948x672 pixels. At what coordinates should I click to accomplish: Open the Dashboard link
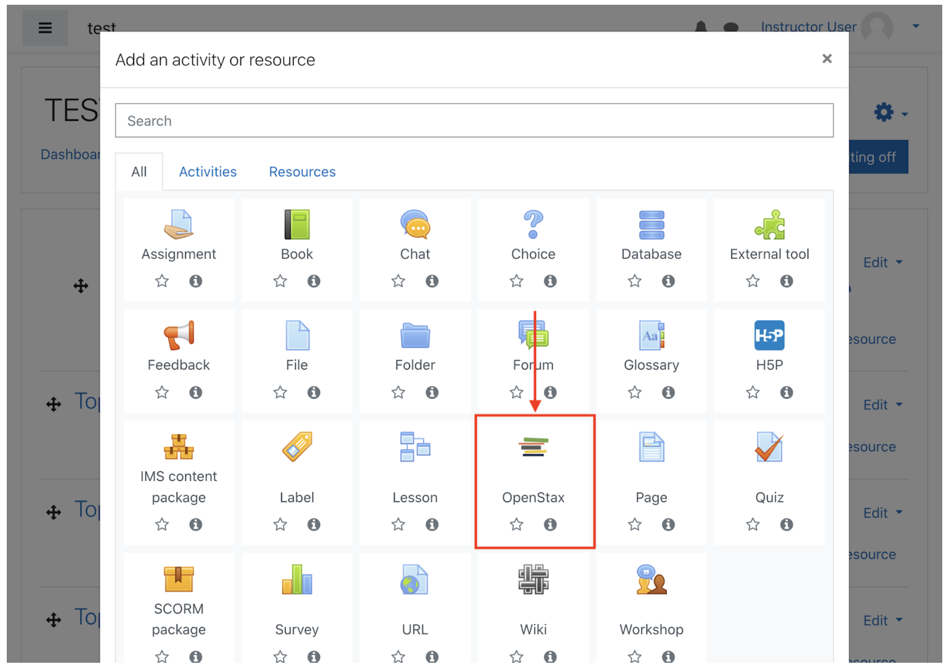pos(63,154)
